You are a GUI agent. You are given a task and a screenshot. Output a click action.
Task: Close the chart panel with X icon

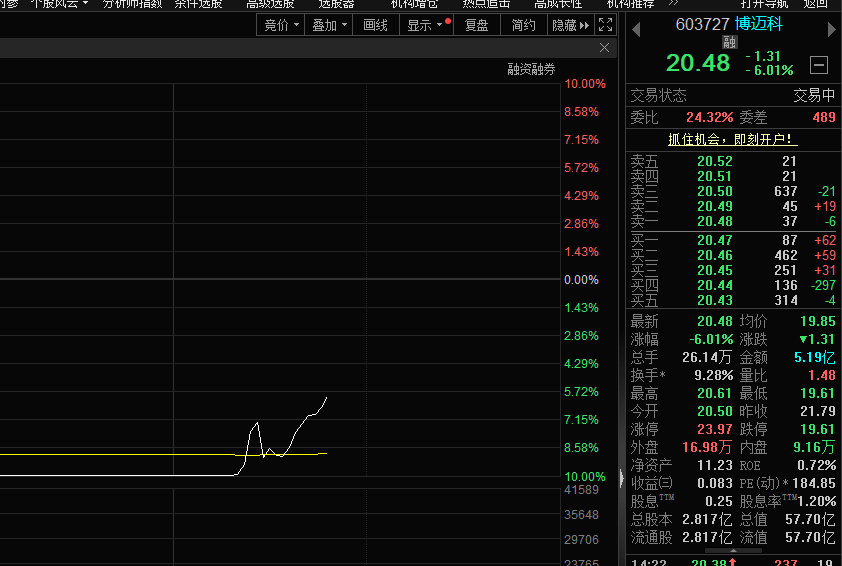click(x=605, y=48)
